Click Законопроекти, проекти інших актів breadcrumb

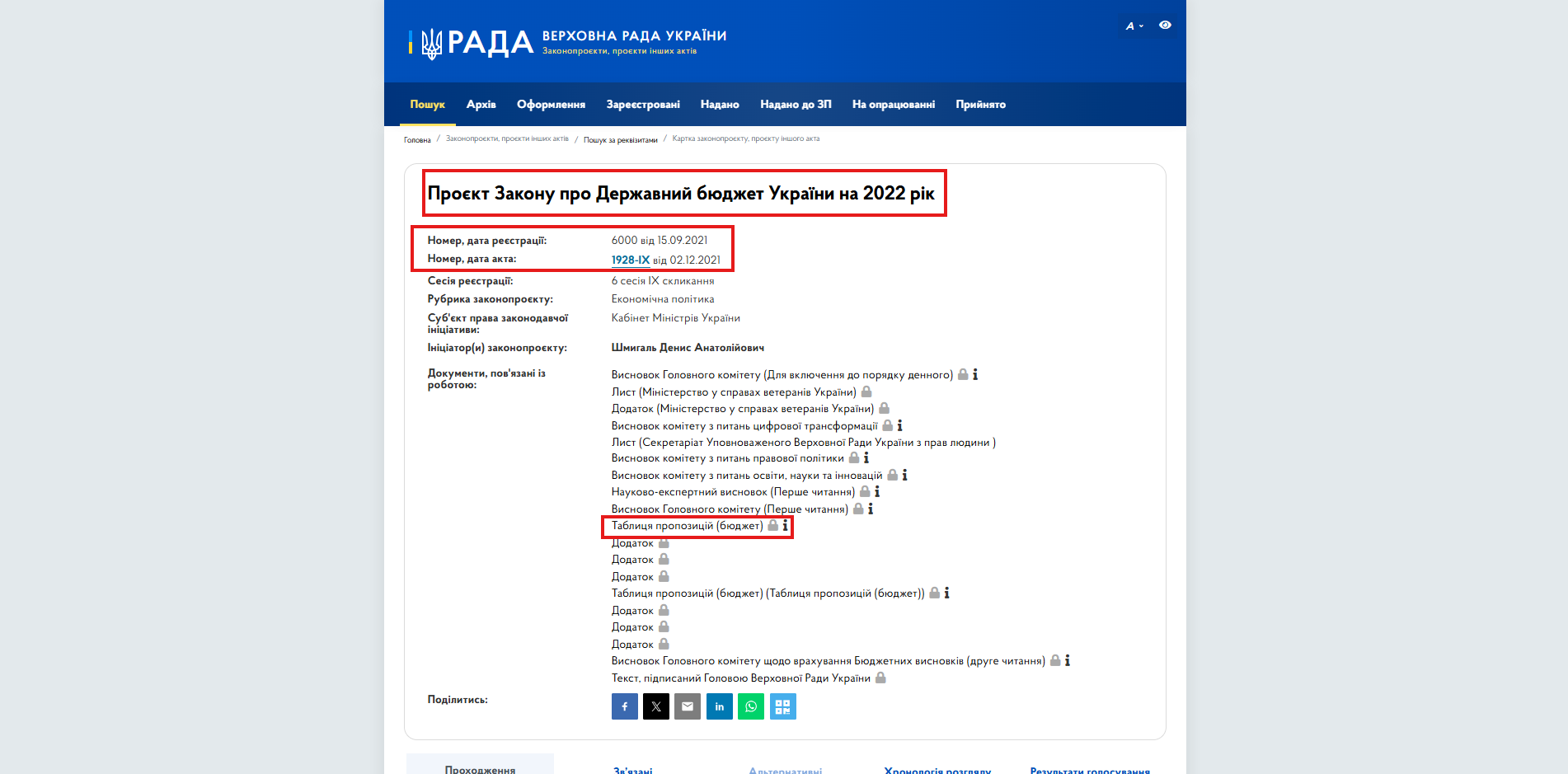(x=507, y=138)
